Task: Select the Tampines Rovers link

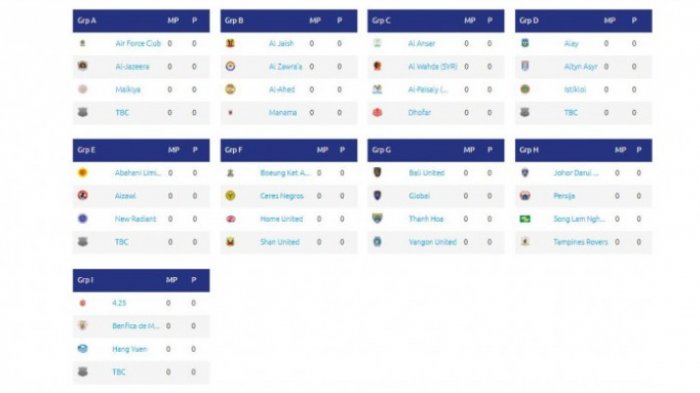Action: point(581,242)
